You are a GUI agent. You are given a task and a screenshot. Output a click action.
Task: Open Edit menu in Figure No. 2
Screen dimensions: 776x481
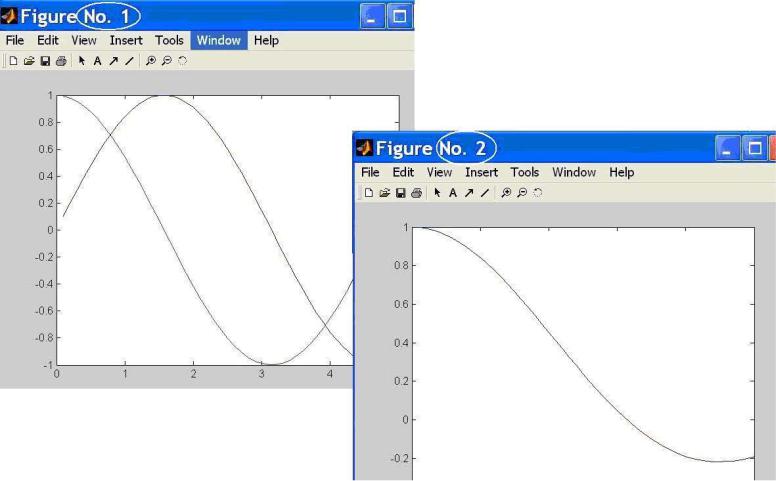tap(403, 172)
